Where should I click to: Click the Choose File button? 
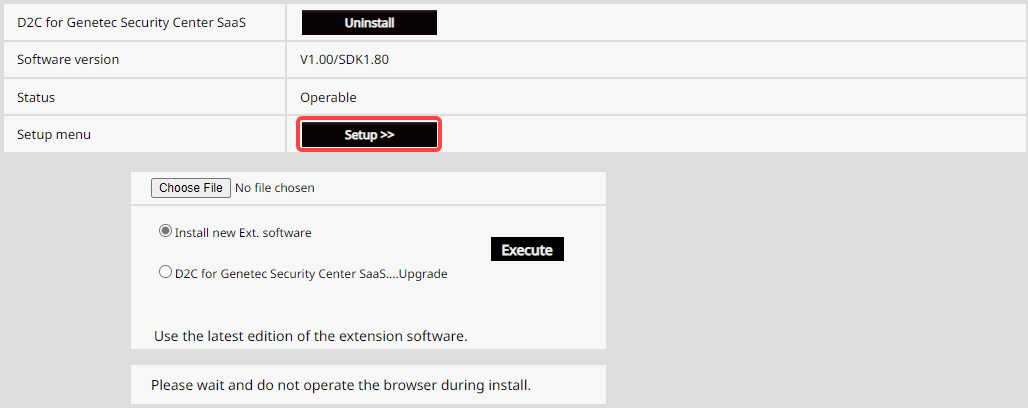(x=191, y=187)
